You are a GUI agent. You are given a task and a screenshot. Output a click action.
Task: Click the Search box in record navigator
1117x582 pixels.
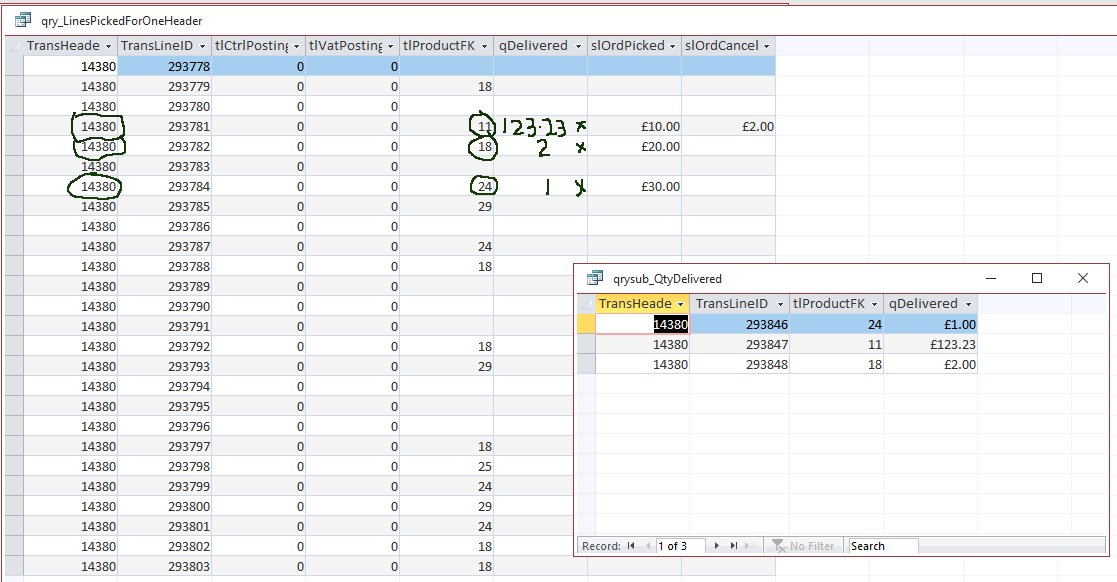tap(883, 546)
